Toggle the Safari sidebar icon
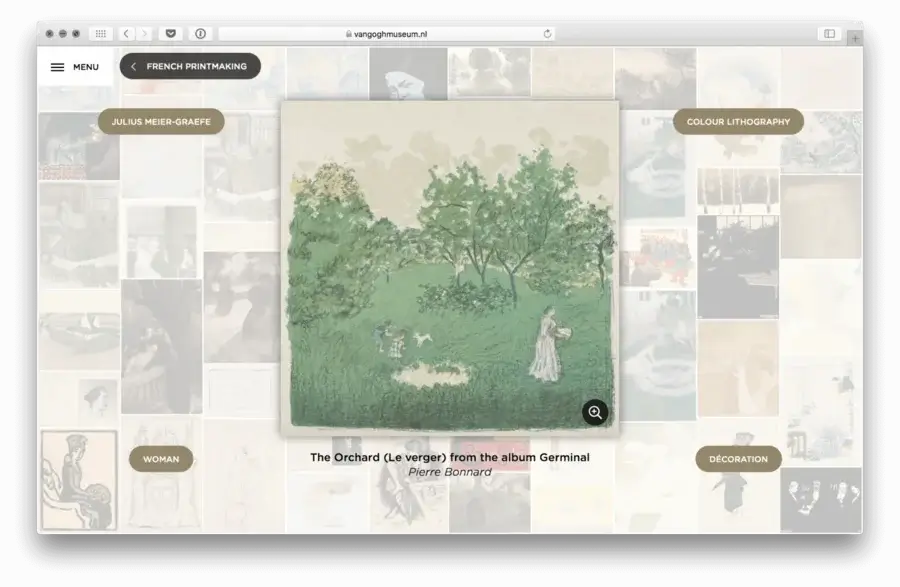The width and height of the screenshot is (900, 587). [829, 34]
